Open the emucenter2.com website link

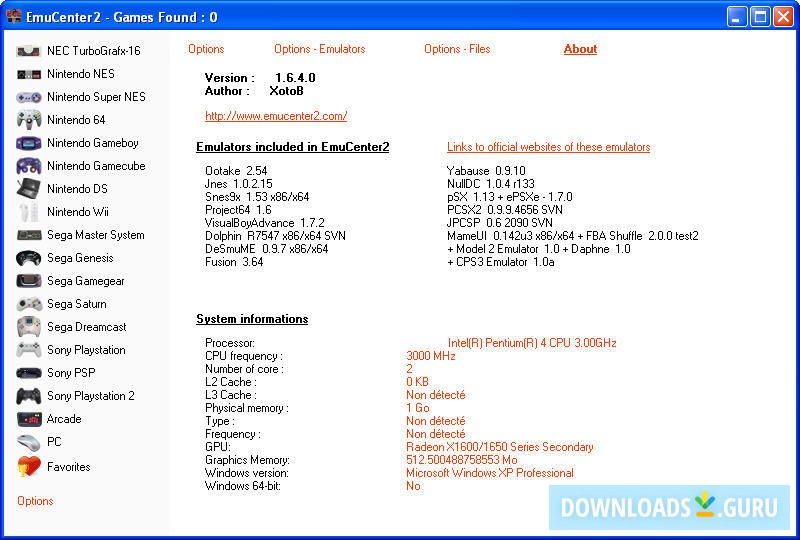276,116
